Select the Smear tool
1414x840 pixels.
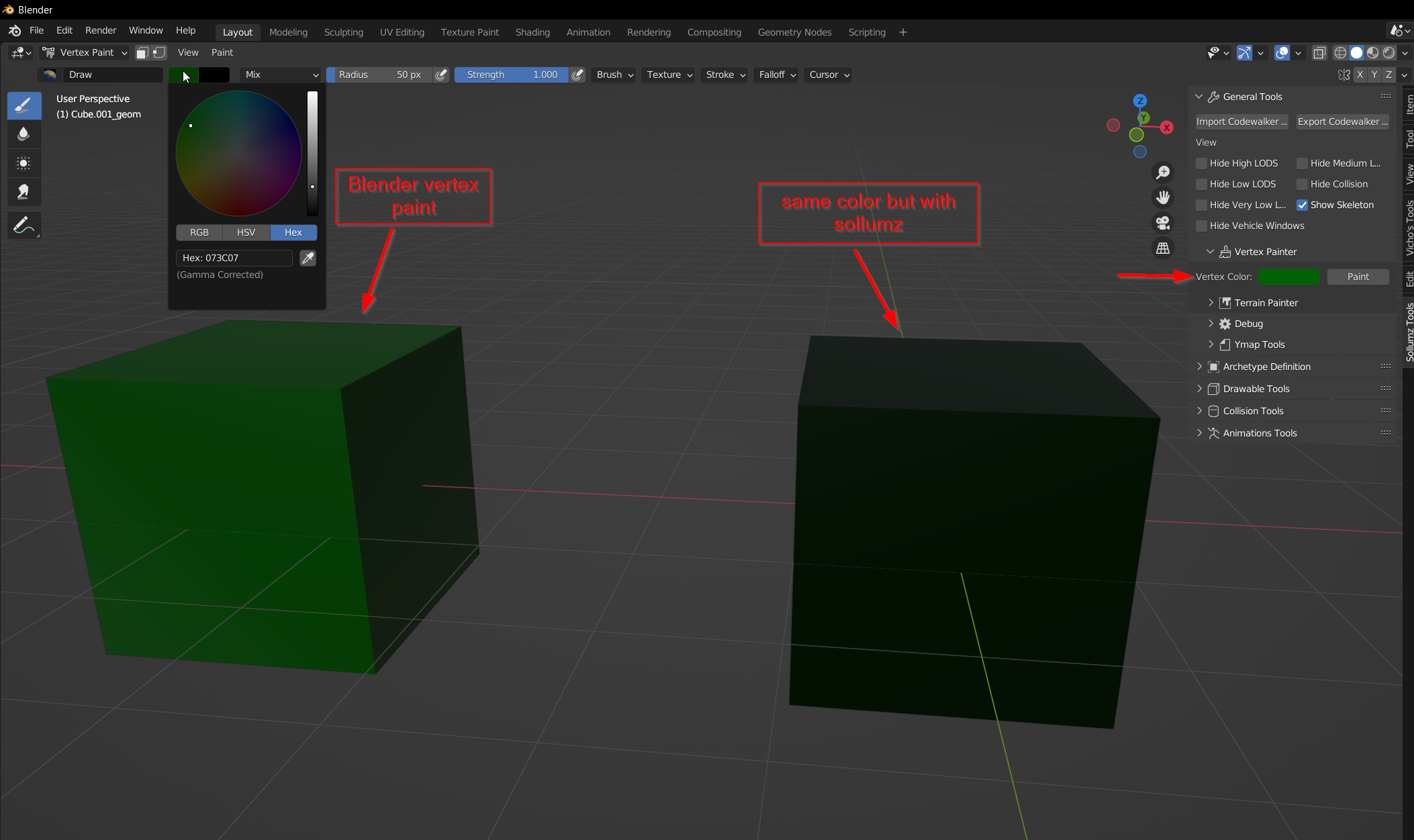(24, 191)
